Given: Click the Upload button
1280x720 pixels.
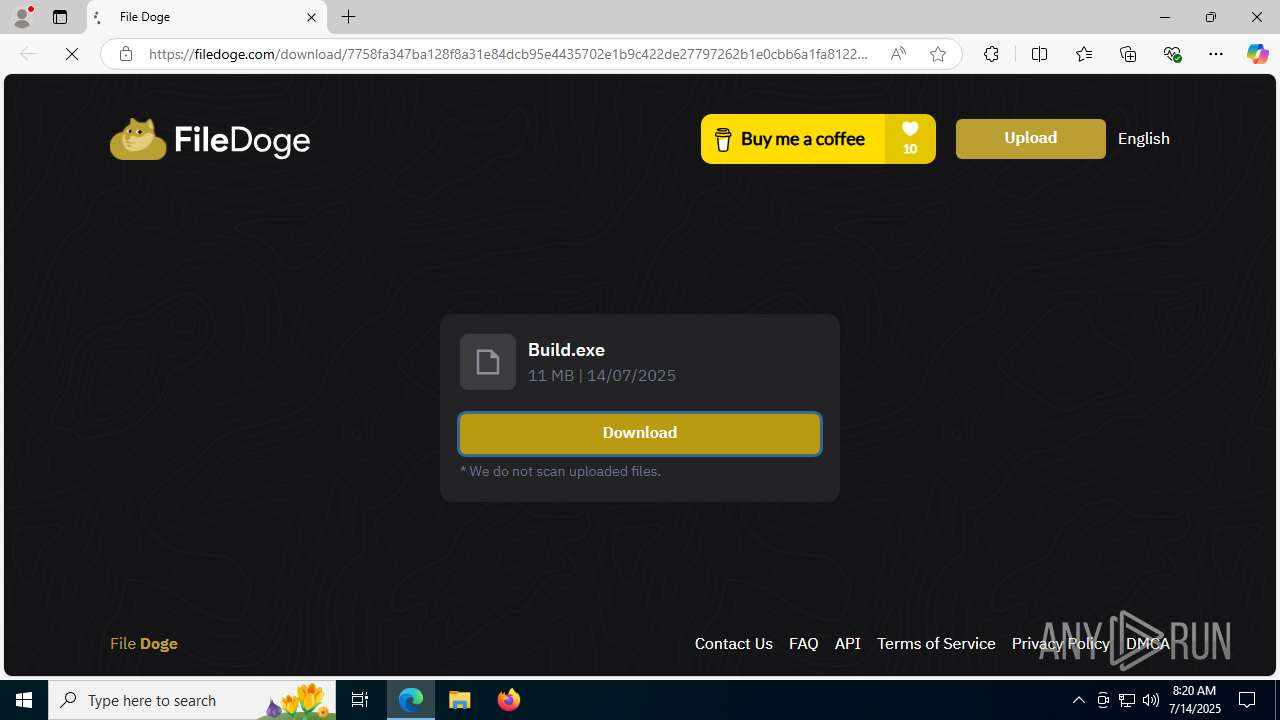Looking at the screenshot, I should [1031, 139].
